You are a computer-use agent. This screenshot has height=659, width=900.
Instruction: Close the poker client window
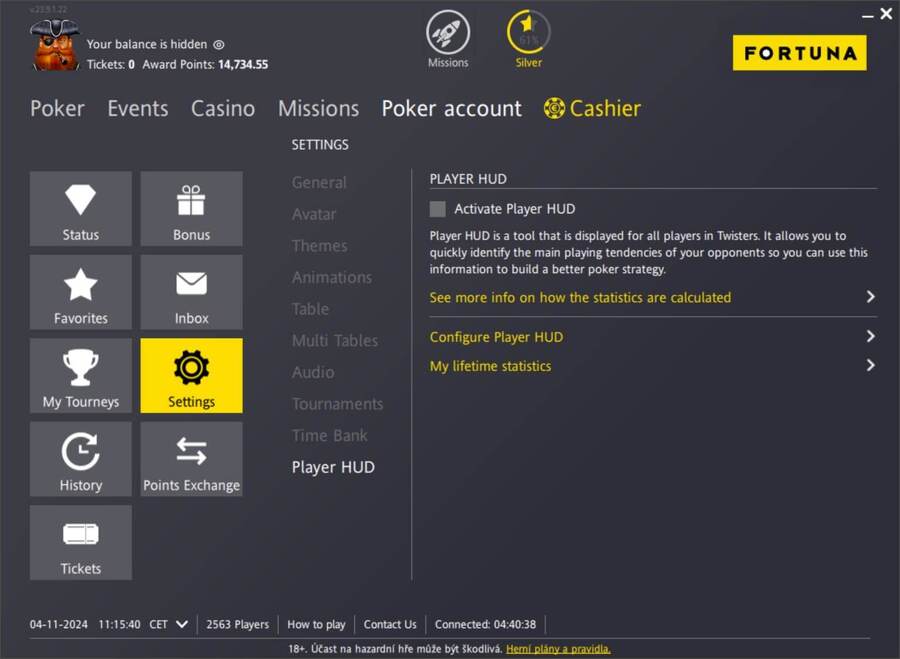[886, 14]
